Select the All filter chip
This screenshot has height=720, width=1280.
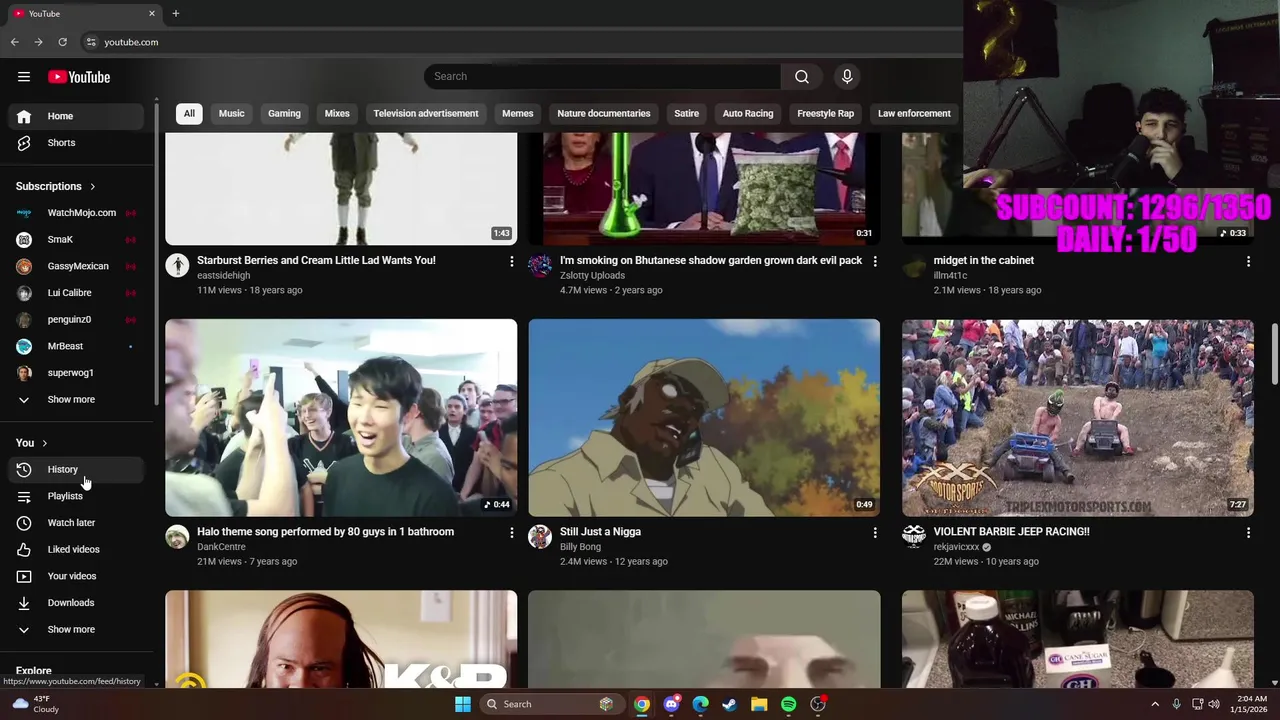(x=189, y=114)
